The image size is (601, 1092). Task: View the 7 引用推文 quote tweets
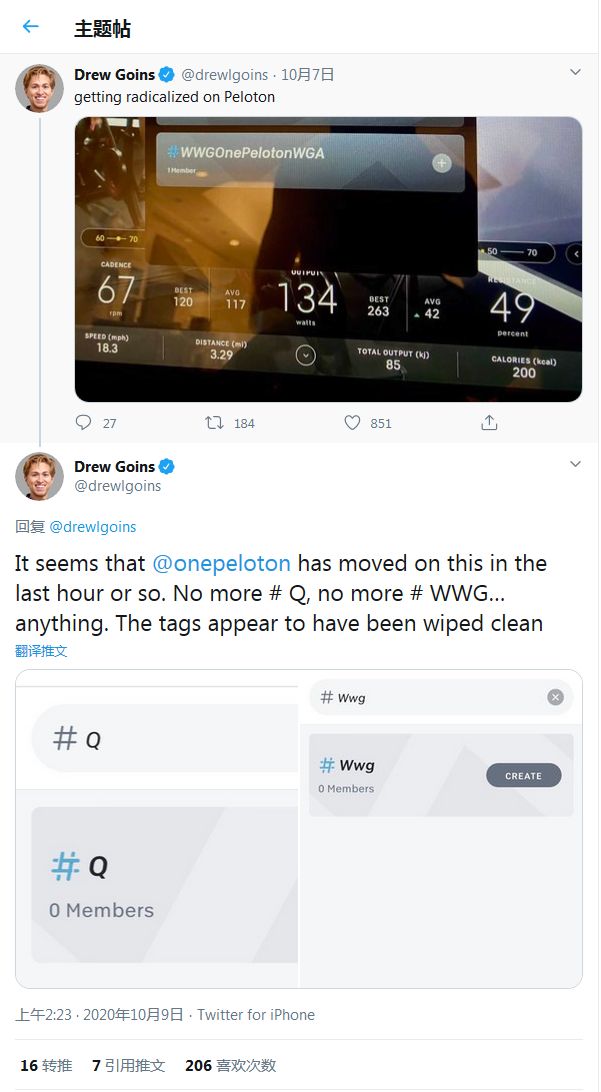click(x=128, y=1066)
